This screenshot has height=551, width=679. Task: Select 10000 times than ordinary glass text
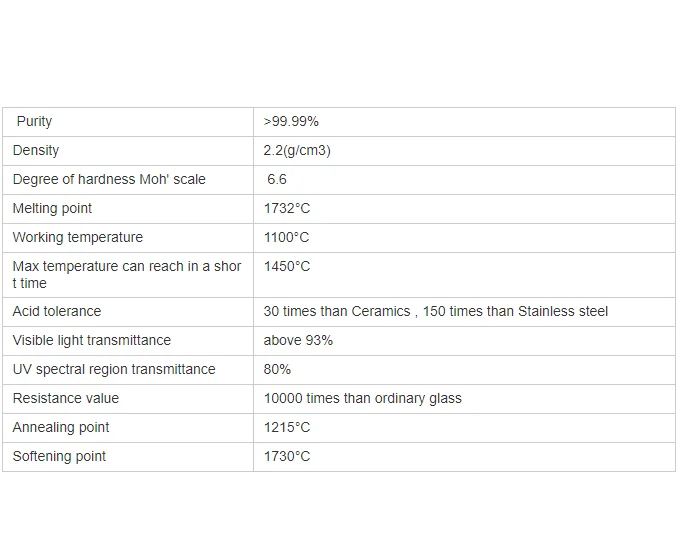362,399
